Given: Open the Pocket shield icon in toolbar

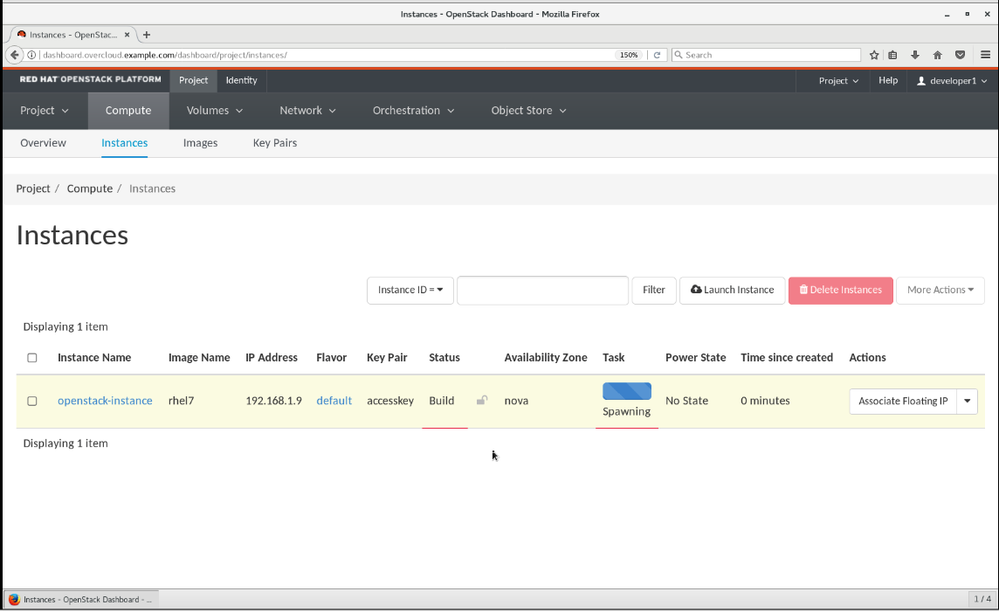Looking at the screenshot, I should tap(960, 55).
